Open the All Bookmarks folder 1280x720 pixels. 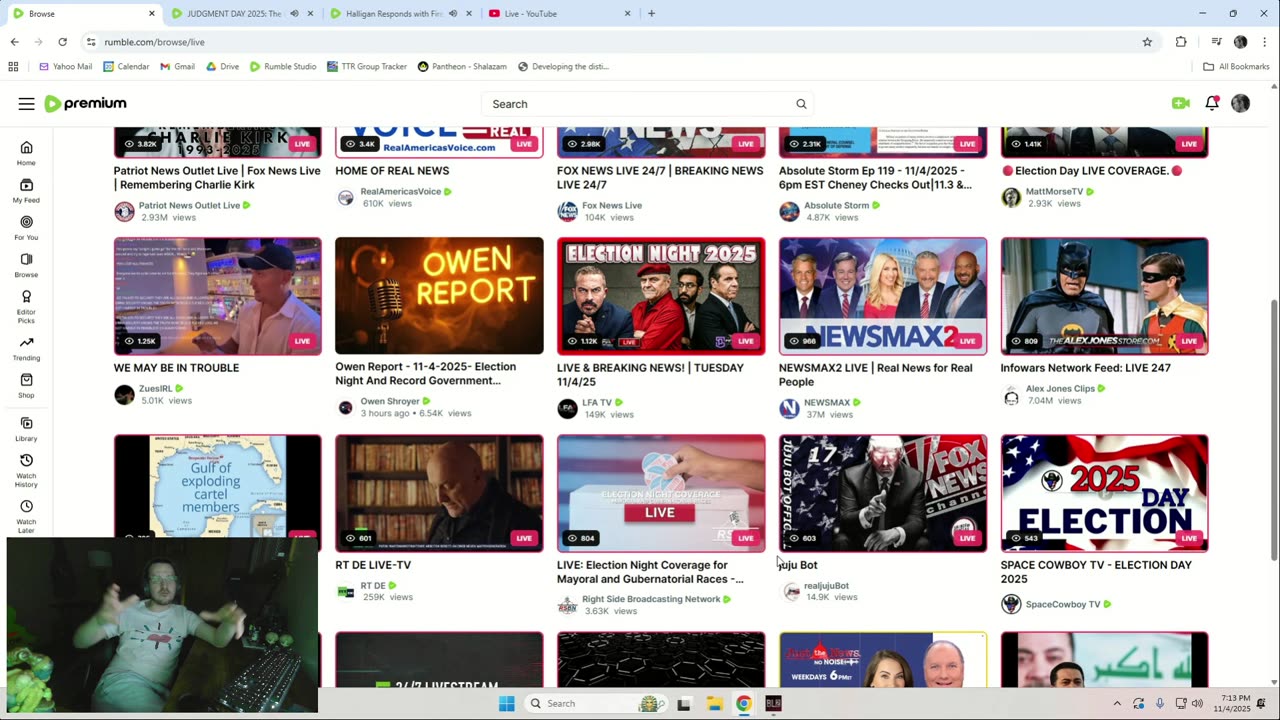coord(1236,67)
